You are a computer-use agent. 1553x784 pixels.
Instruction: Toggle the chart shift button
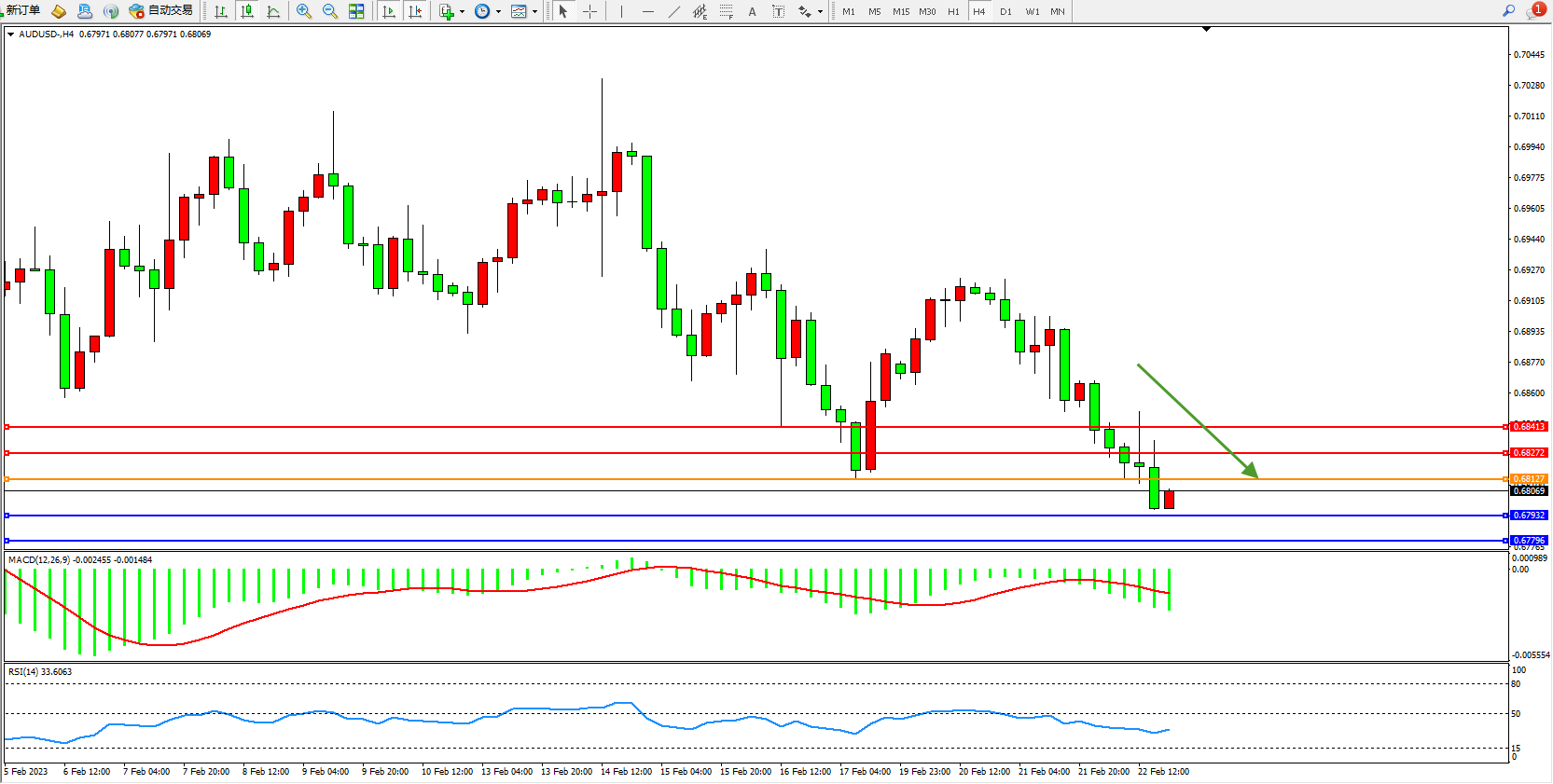[415, 11]
